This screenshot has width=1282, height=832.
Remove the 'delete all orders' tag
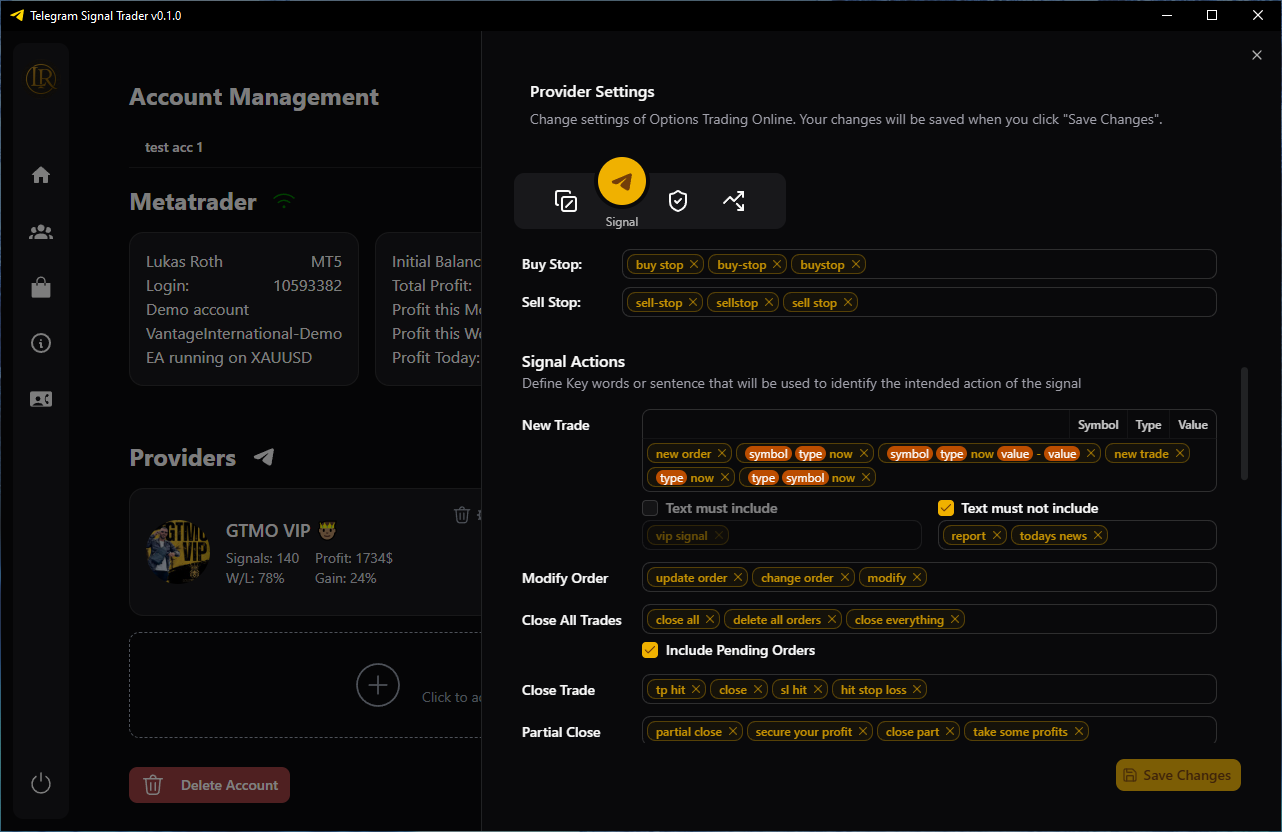(832, 620)
